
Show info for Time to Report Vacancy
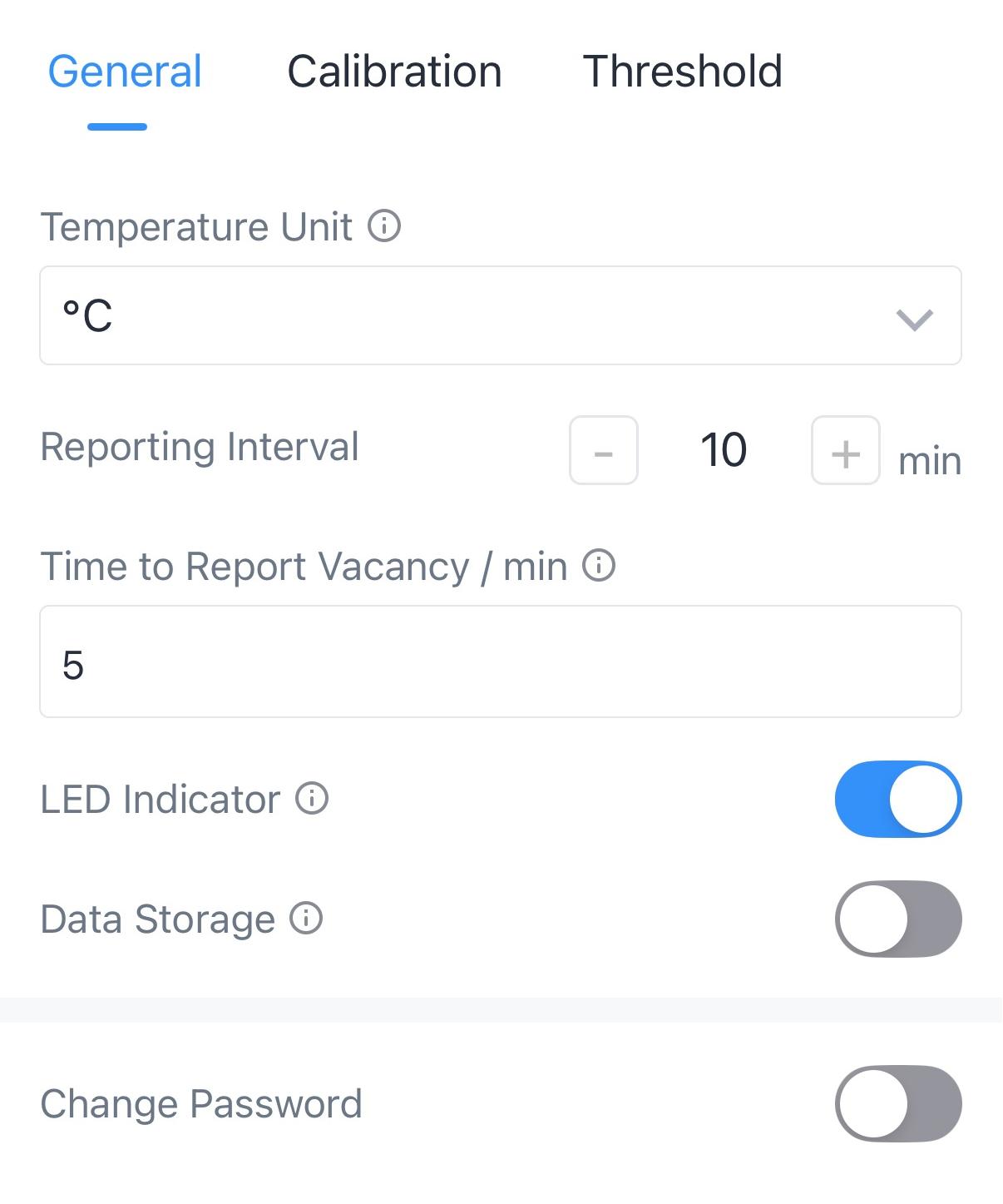(x=599, y=566)
